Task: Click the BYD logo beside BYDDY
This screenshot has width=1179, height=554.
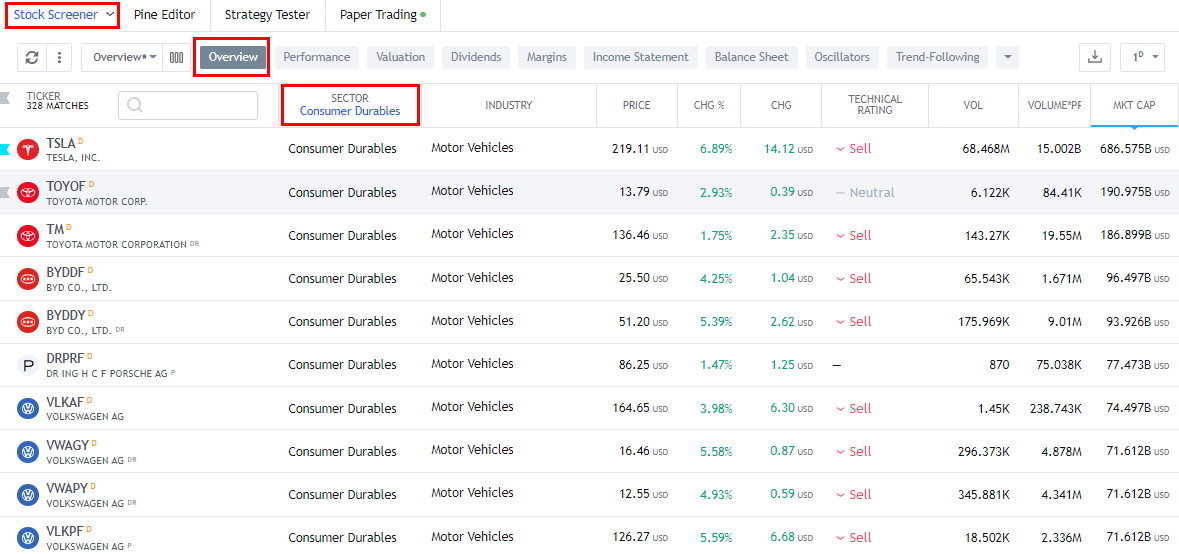Action: click(28, 322)
